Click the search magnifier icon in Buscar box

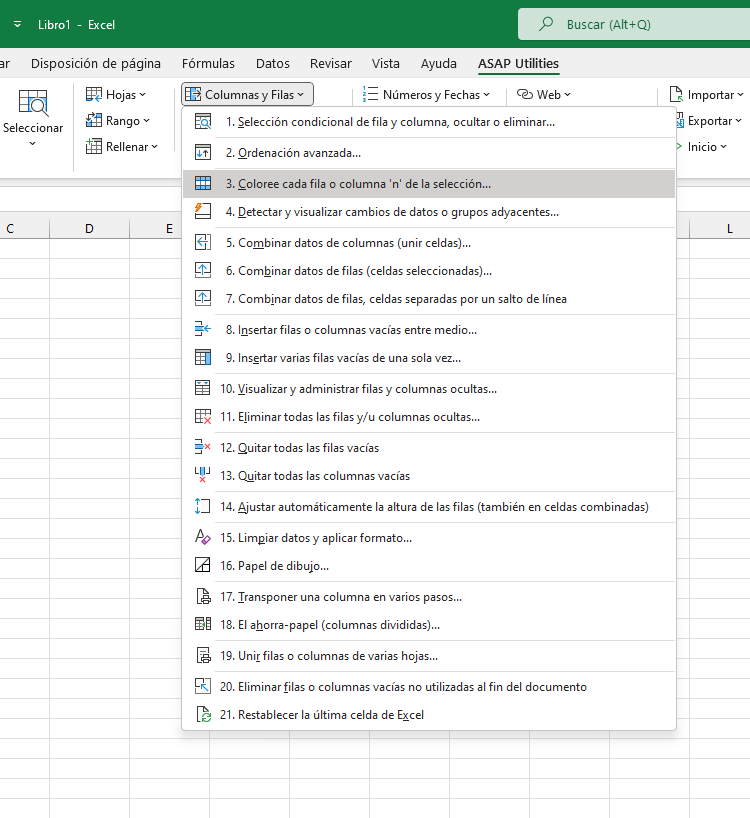[546, 23]
